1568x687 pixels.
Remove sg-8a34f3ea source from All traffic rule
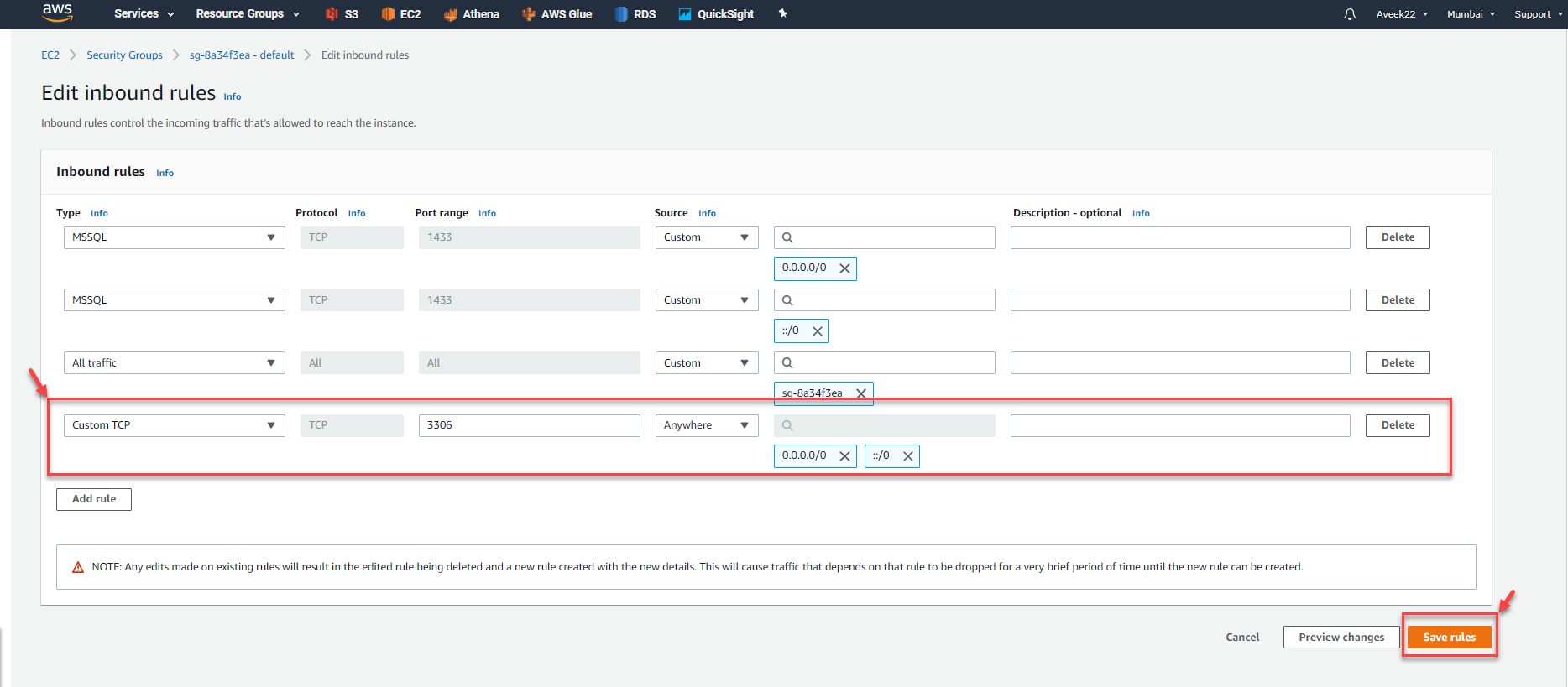pos(861,393)
